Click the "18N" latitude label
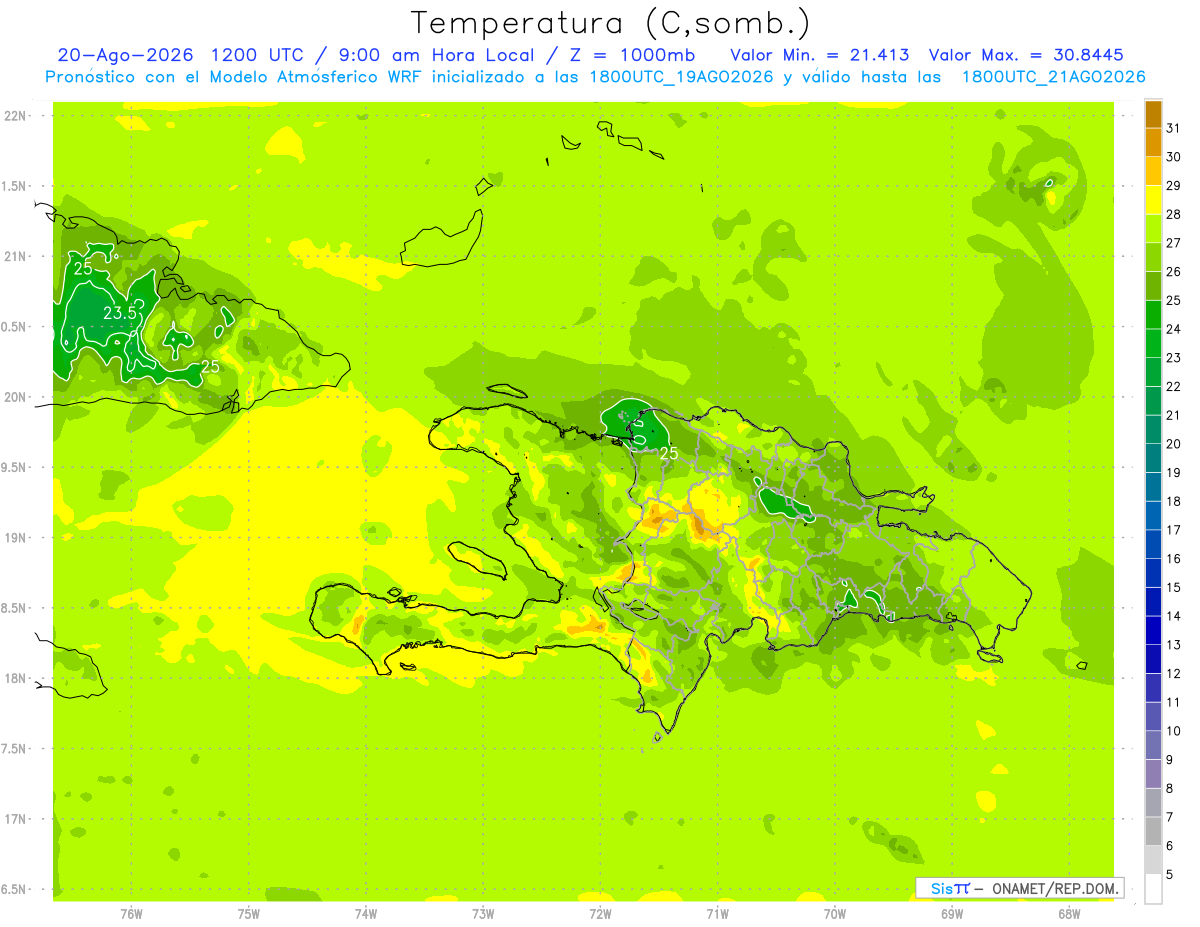The height and width of the screenshot is (927, 1200). coord(14,678)
